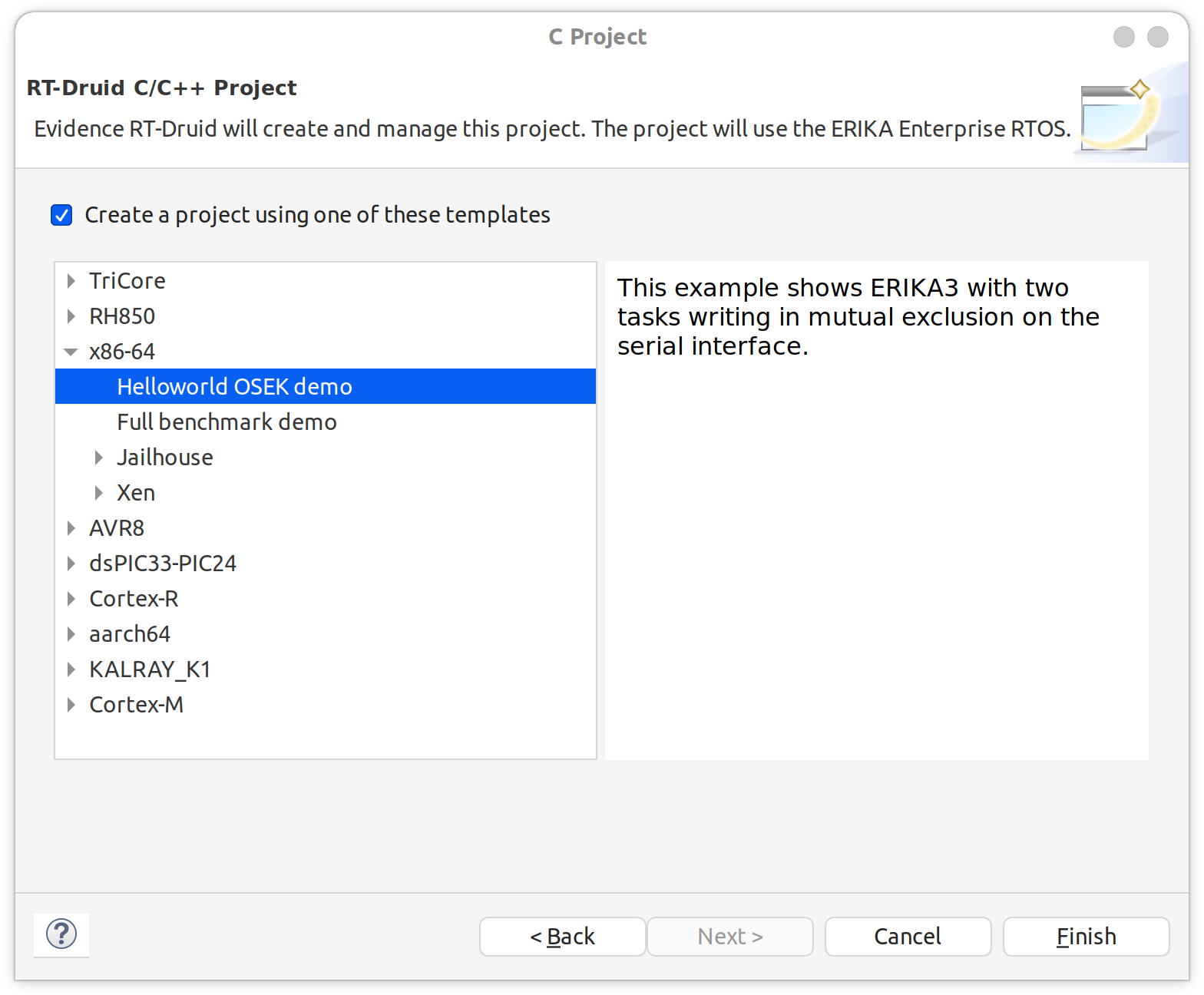1204x995 pixels.
Task: Collapse the x86-64 tree node
Action: click(x=71, y=352)
